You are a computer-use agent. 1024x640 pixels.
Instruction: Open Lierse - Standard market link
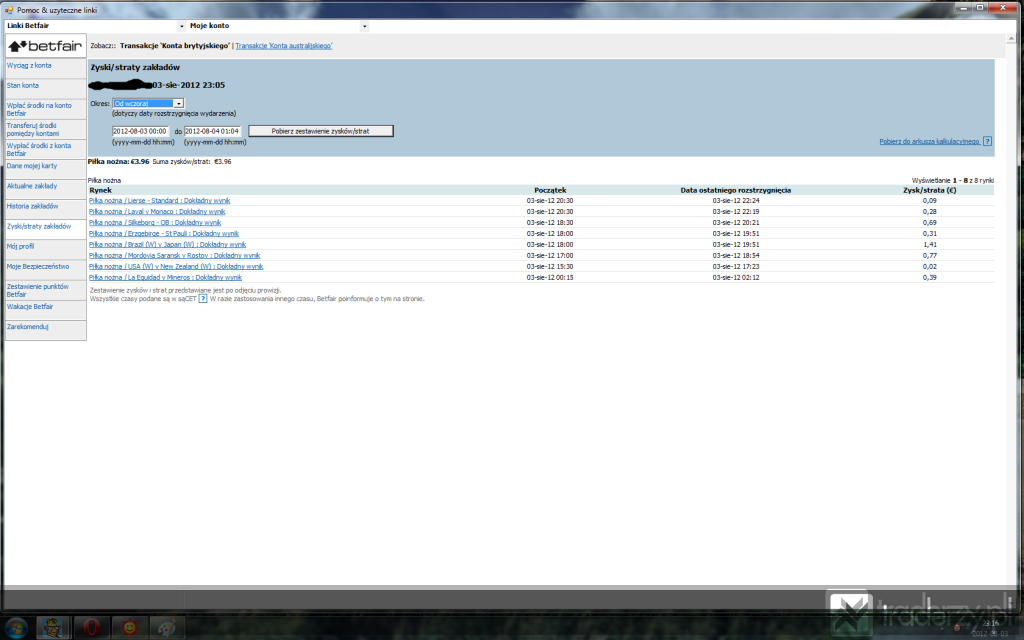(x=159, y=200)
